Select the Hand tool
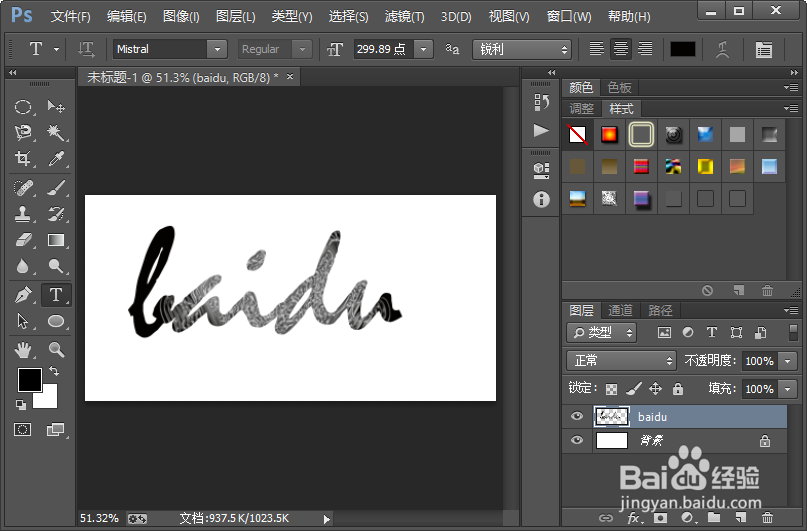 click(x=23, y=350)
